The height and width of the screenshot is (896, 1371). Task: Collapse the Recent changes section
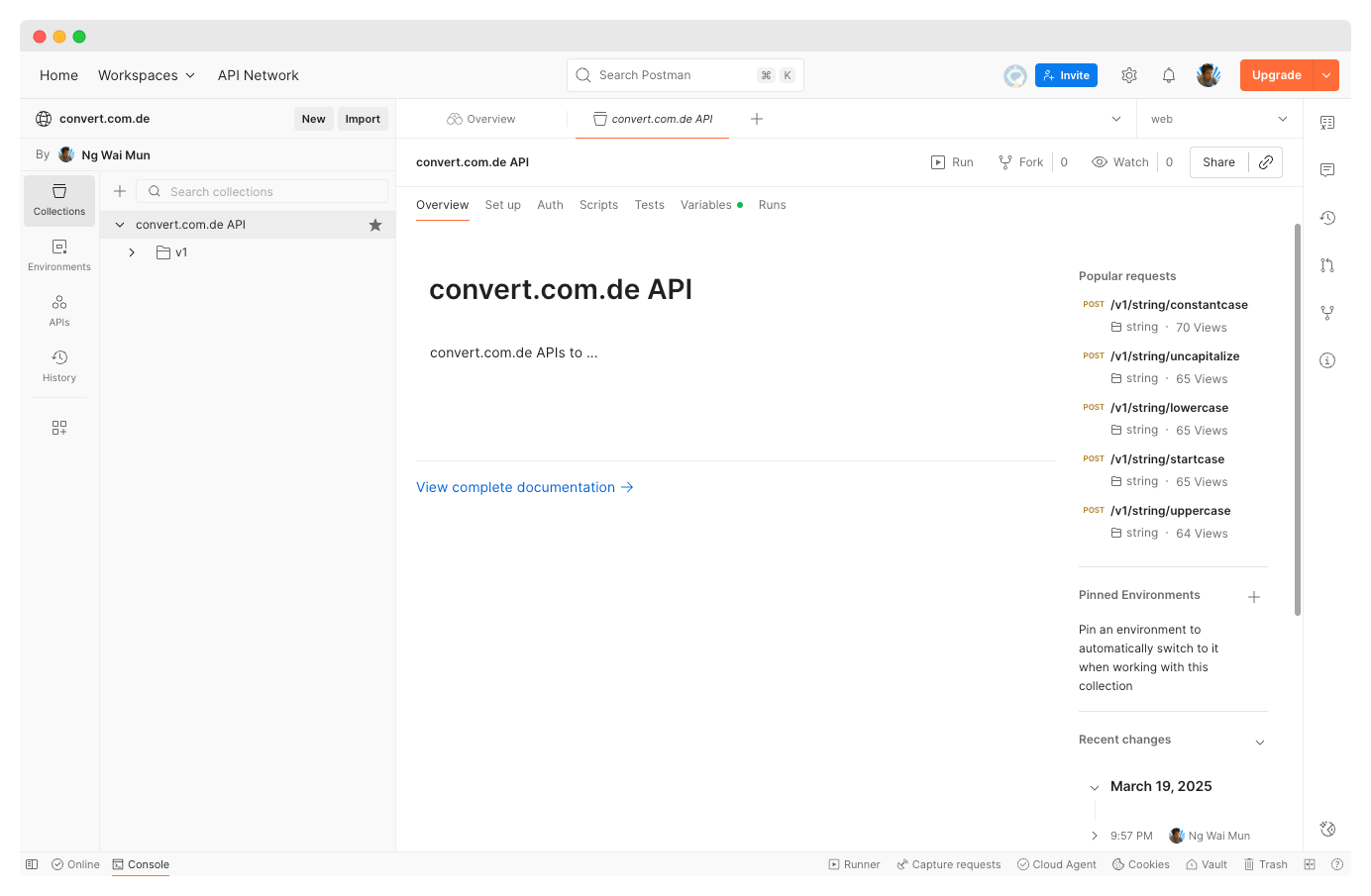click(x=1260, y=742)
